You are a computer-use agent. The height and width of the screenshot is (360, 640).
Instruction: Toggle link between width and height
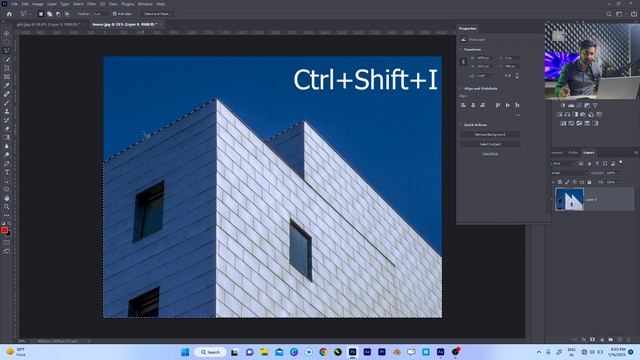click(x=463, y=62)
